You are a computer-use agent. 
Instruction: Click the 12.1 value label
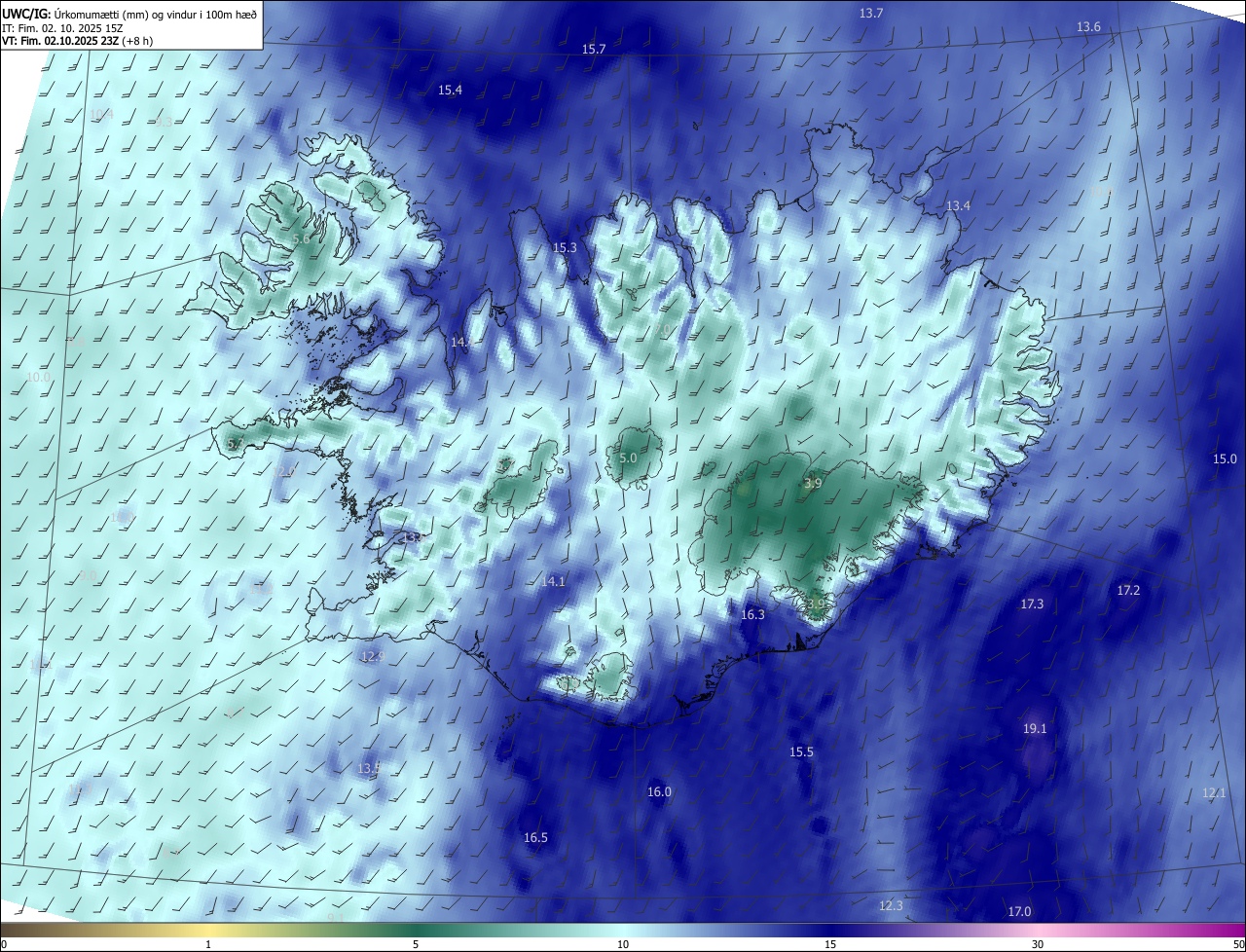(x=1214, y=793)
